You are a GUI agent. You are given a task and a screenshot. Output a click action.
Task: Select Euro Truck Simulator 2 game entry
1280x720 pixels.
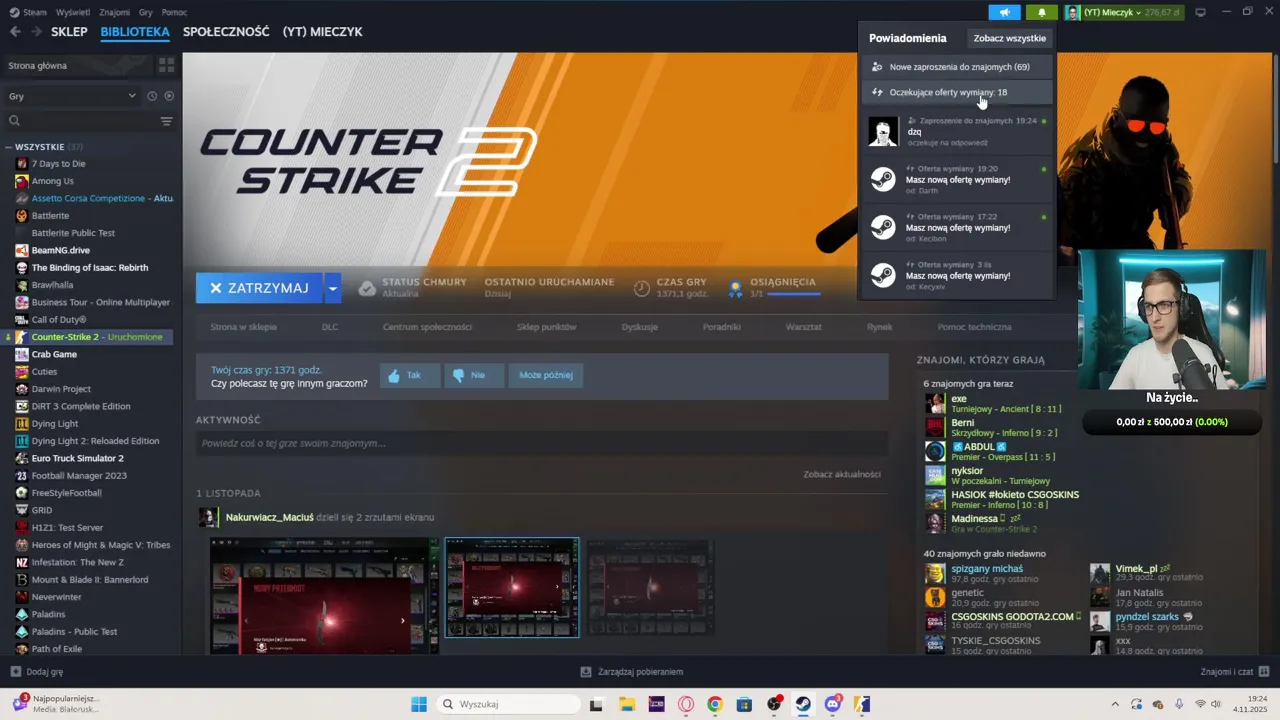click(x=77, y=458)
